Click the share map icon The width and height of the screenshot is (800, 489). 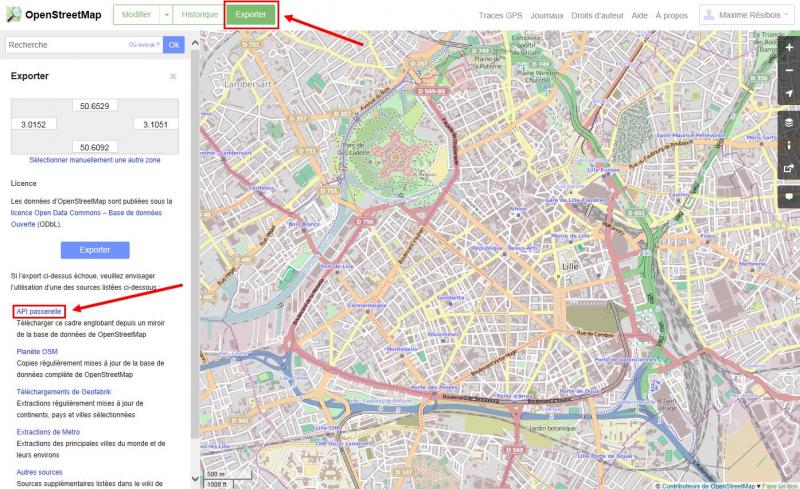(x=789, y=168)
